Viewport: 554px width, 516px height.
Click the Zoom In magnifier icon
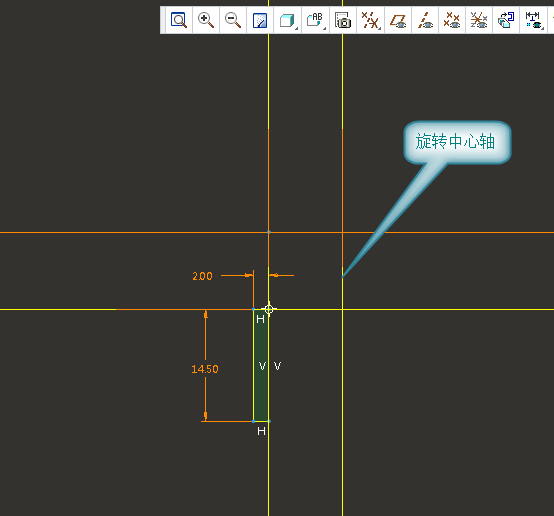tap(206, 20)
